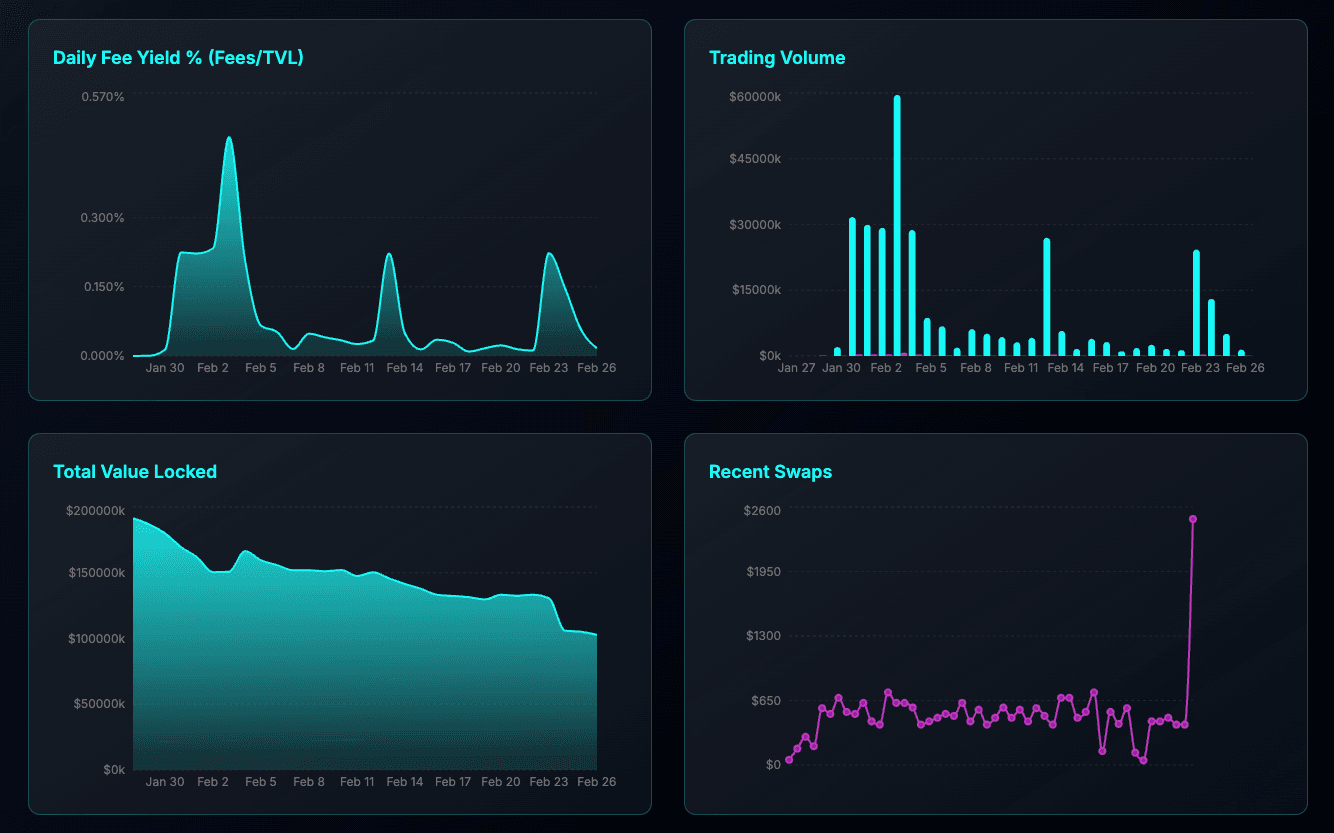Select the $650 label in Recent Swaps
The image size is (1334, 833).
(x=767, y=701)
